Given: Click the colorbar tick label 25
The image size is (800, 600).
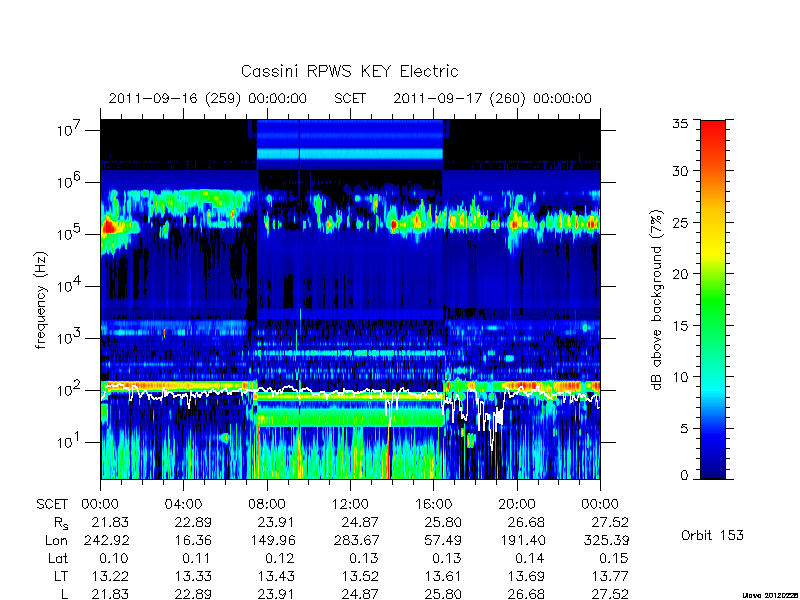Looking at the screenshot, I should point(680,222).
